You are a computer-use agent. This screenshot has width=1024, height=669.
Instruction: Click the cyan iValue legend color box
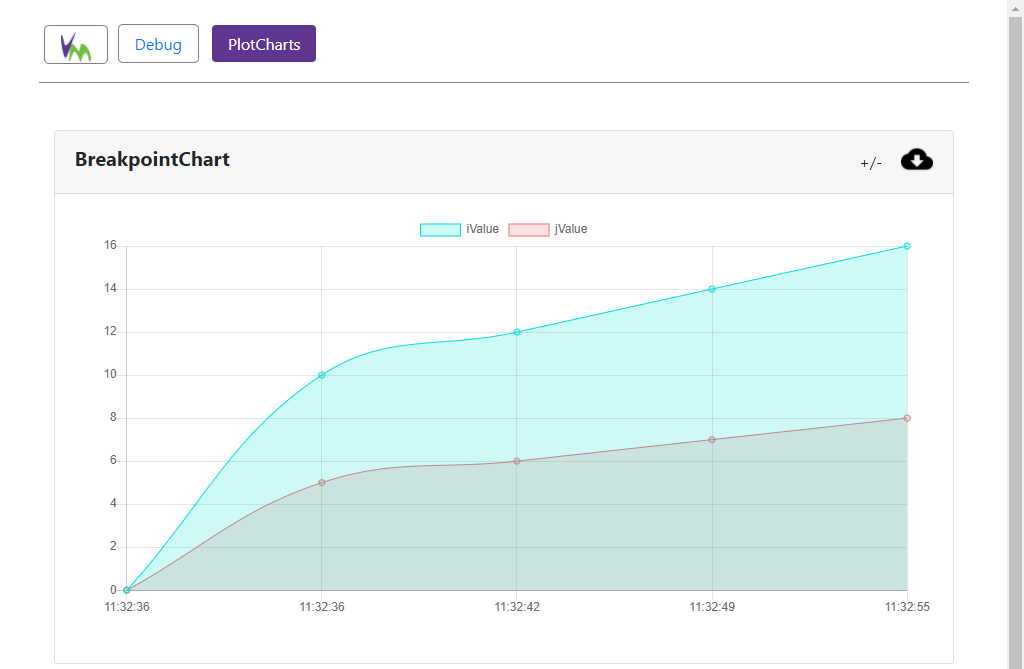440,229
